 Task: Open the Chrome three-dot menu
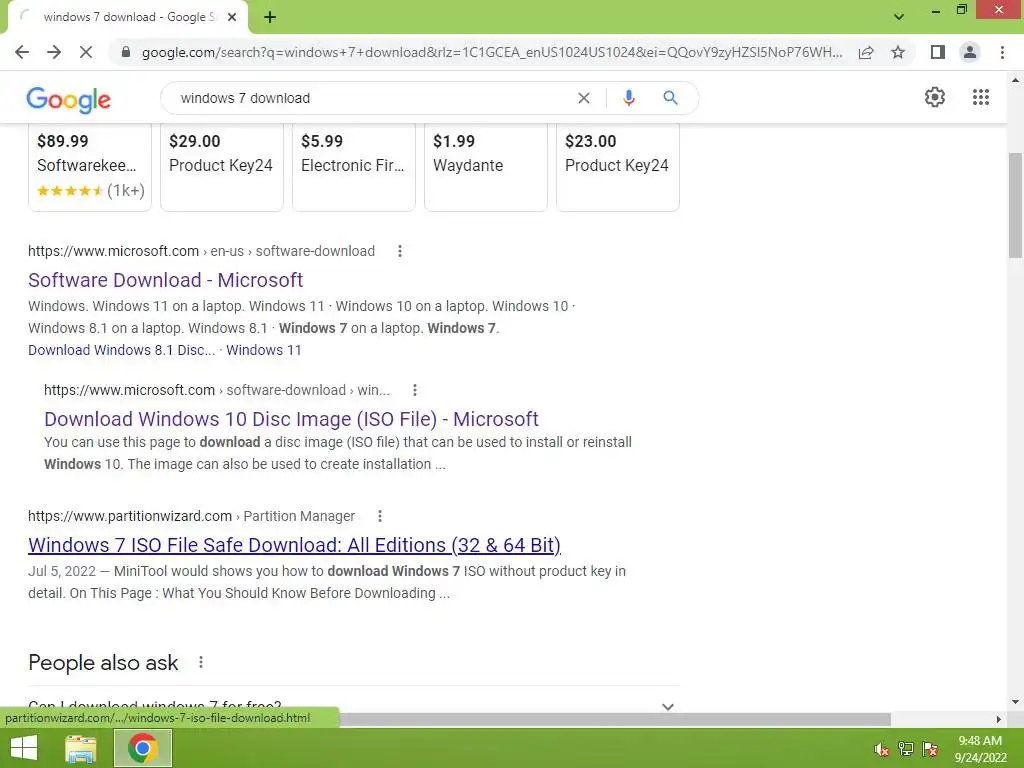pos(1002,52)
